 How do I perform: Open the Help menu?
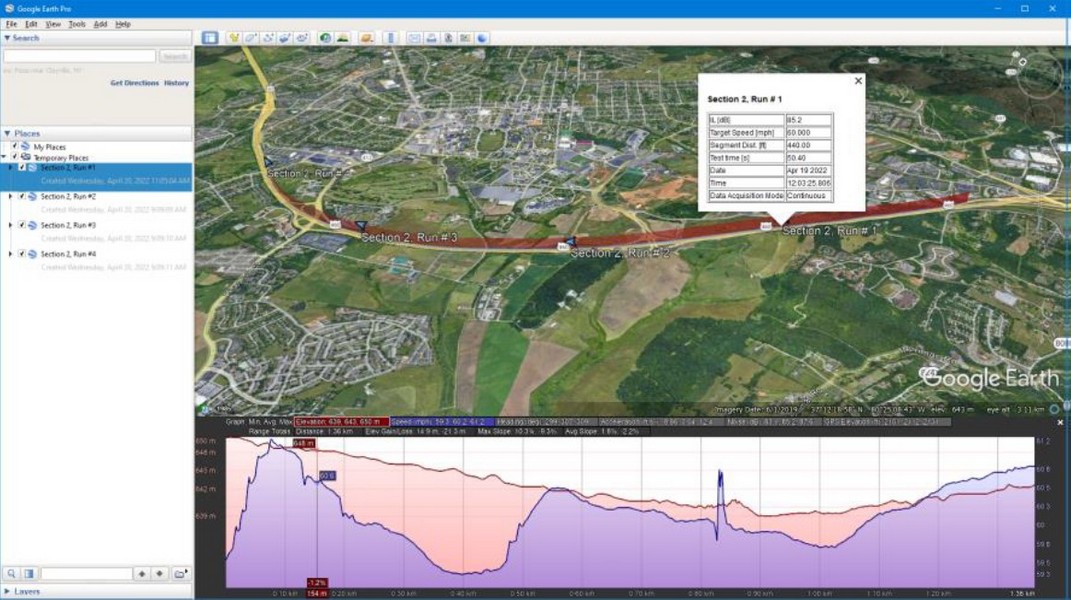(x=123, y=24)
